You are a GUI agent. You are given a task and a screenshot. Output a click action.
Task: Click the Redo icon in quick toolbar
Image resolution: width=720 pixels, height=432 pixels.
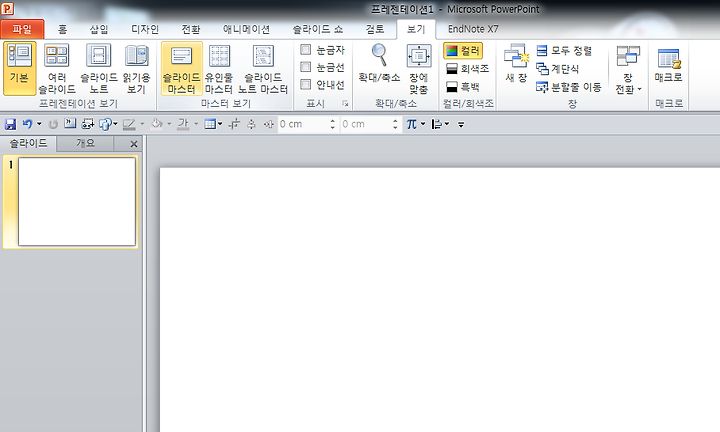[x=53, y=124]
